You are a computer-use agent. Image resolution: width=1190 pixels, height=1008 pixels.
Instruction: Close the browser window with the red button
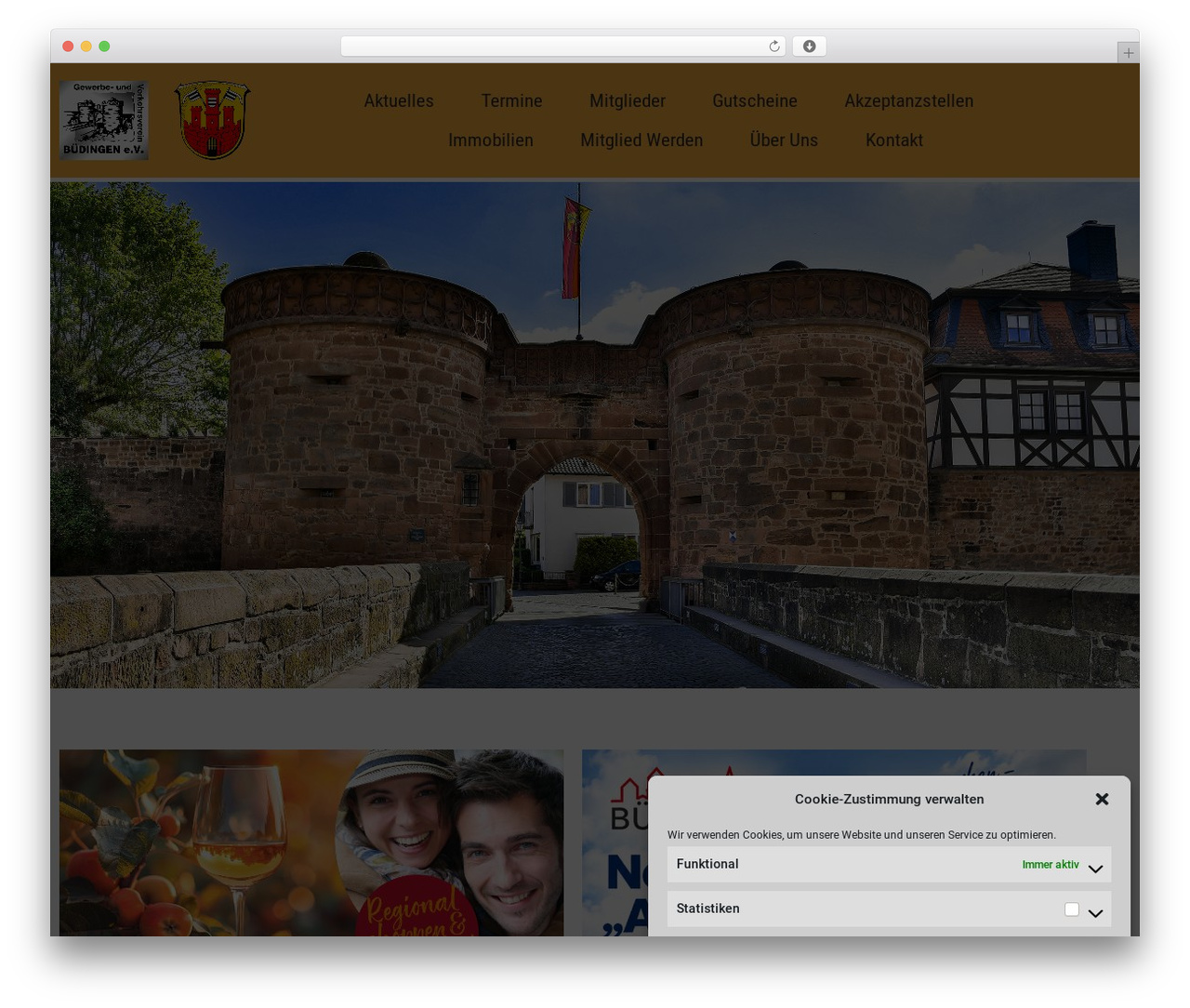click(68, 46)
